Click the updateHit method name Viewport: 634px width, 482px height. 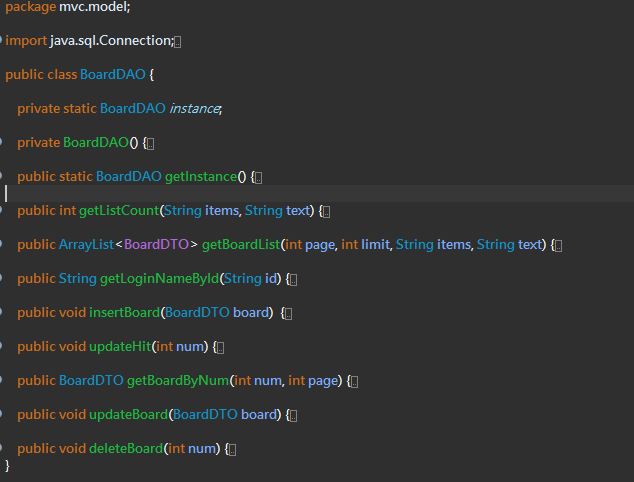click(x=120, y=346)
